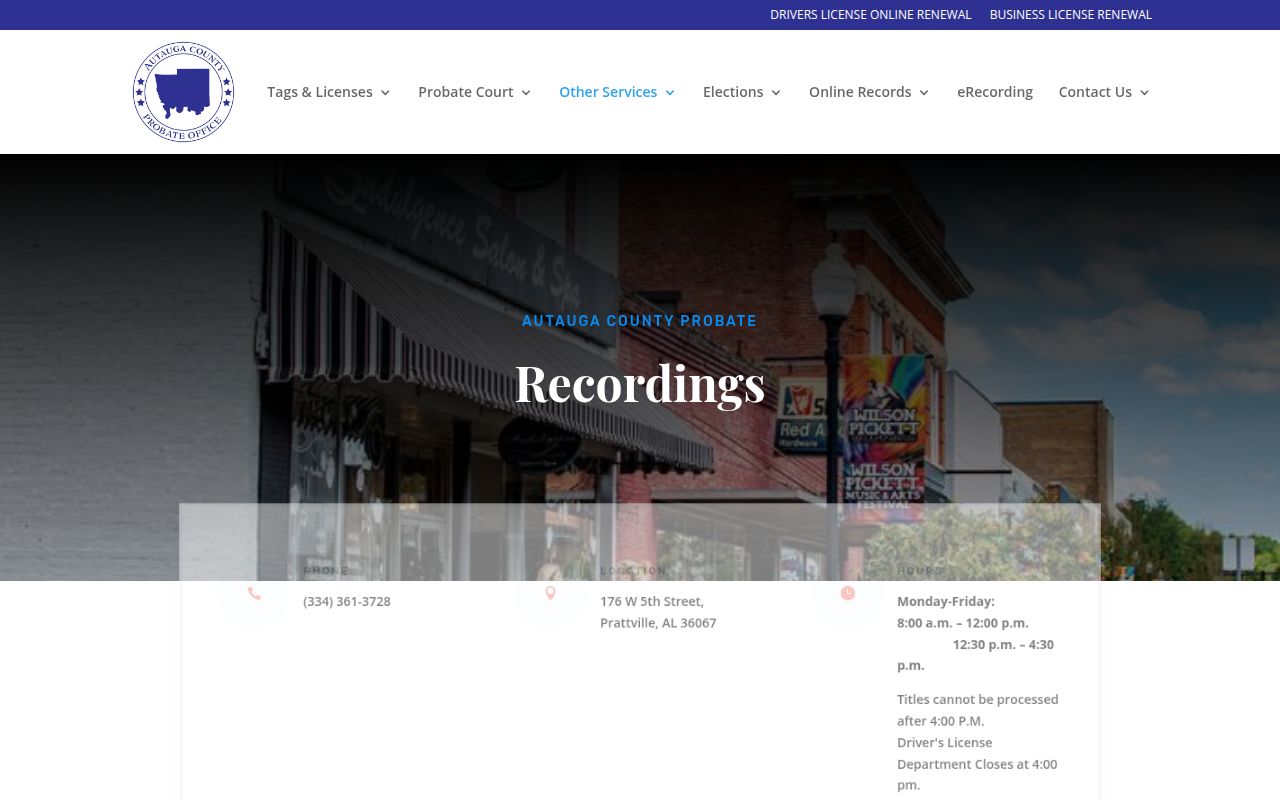Screen dimensions: 1280x800
Task: Open the Probate Court menu
Action: click(466, 92)
